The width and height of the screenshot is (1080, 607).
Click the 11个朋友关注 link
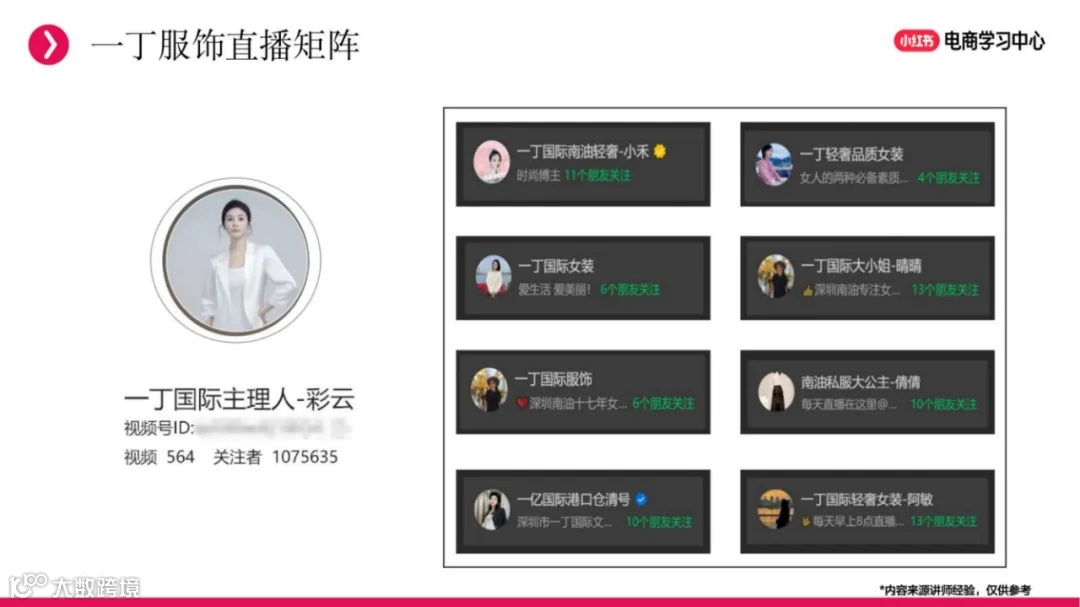click(597, 176)
